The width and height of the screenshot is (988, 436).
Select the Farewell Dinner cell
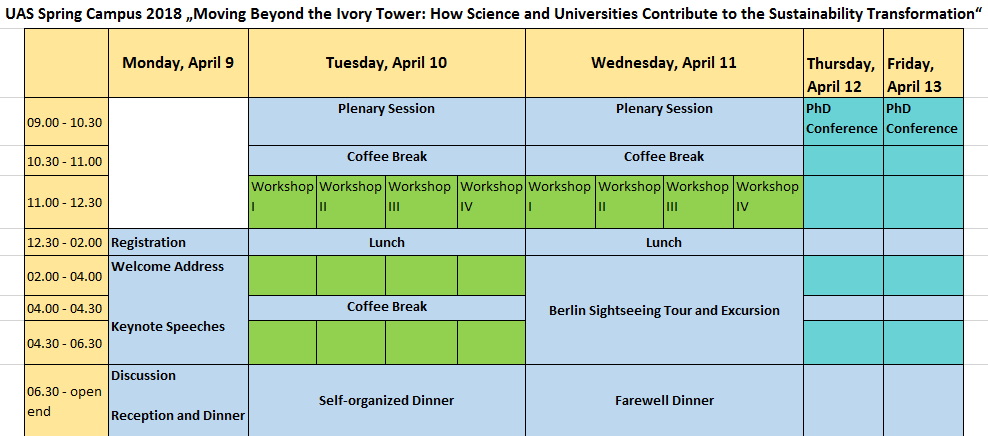[x=664, y=400]
